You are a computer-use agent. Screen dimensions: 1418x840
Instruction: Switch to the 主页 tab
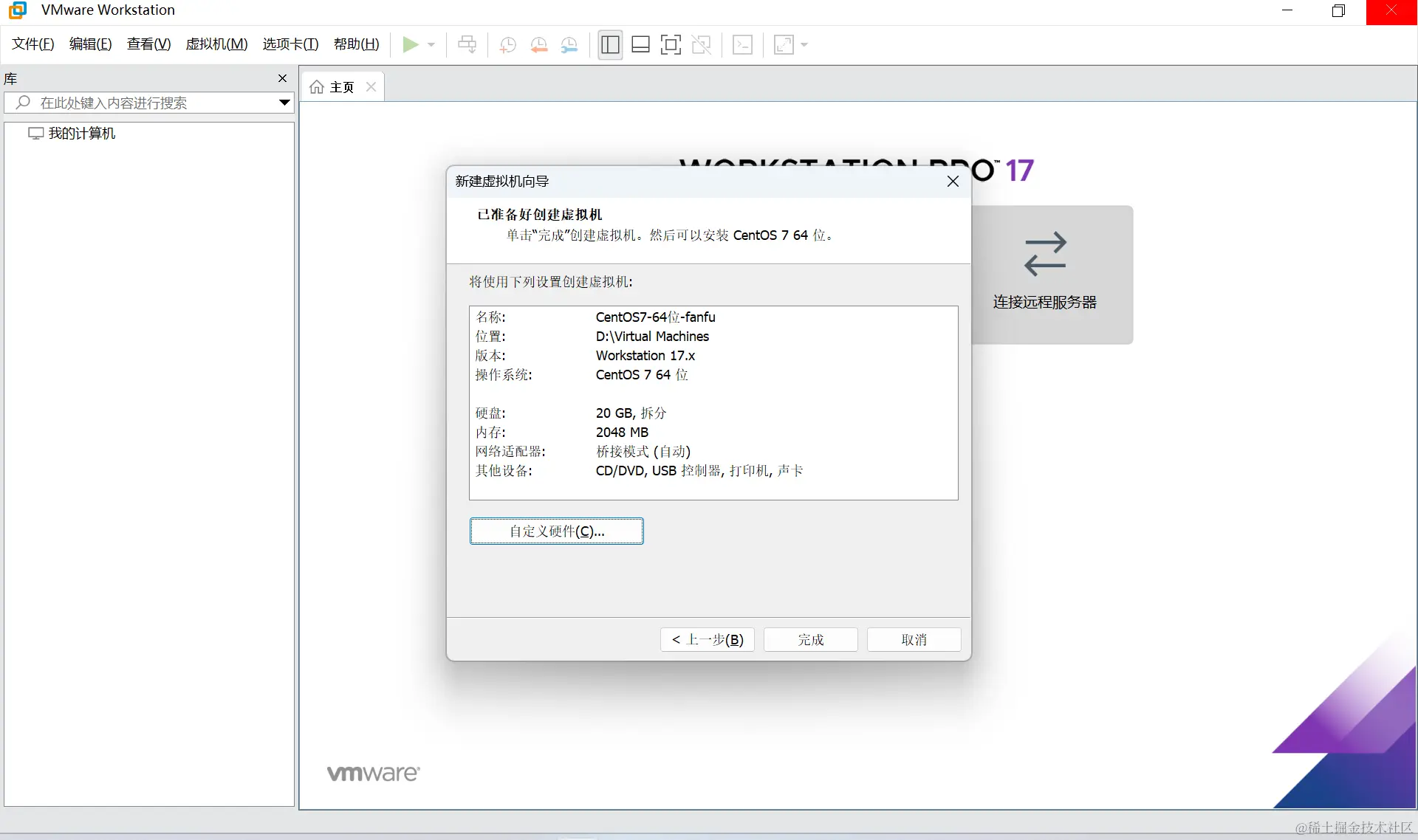[340, 87]
